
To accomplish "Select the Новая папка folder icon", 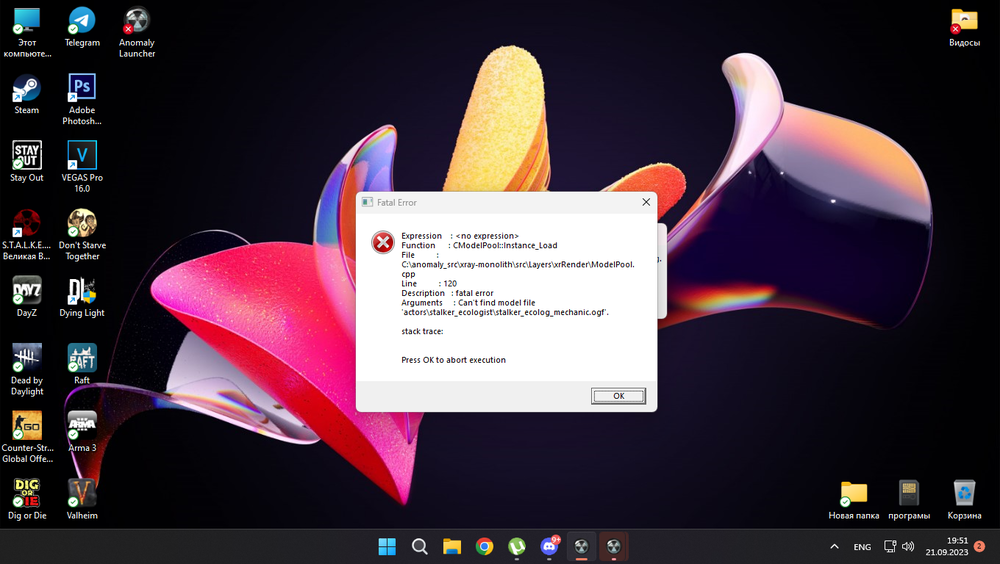I will 854,500.
